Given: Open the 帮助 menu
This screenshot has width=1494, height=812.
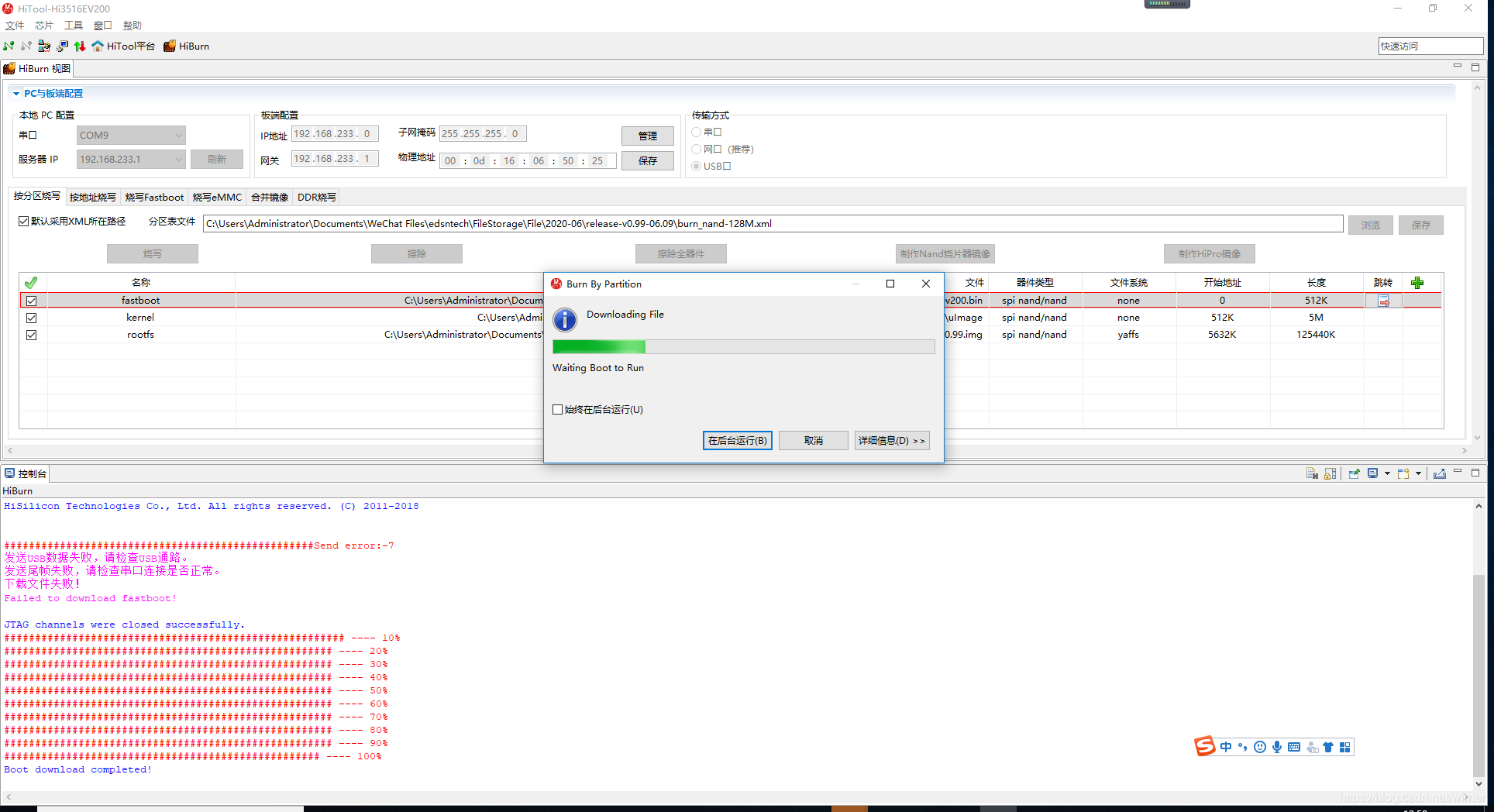Looking at the screenshot, I should [133, 26].
